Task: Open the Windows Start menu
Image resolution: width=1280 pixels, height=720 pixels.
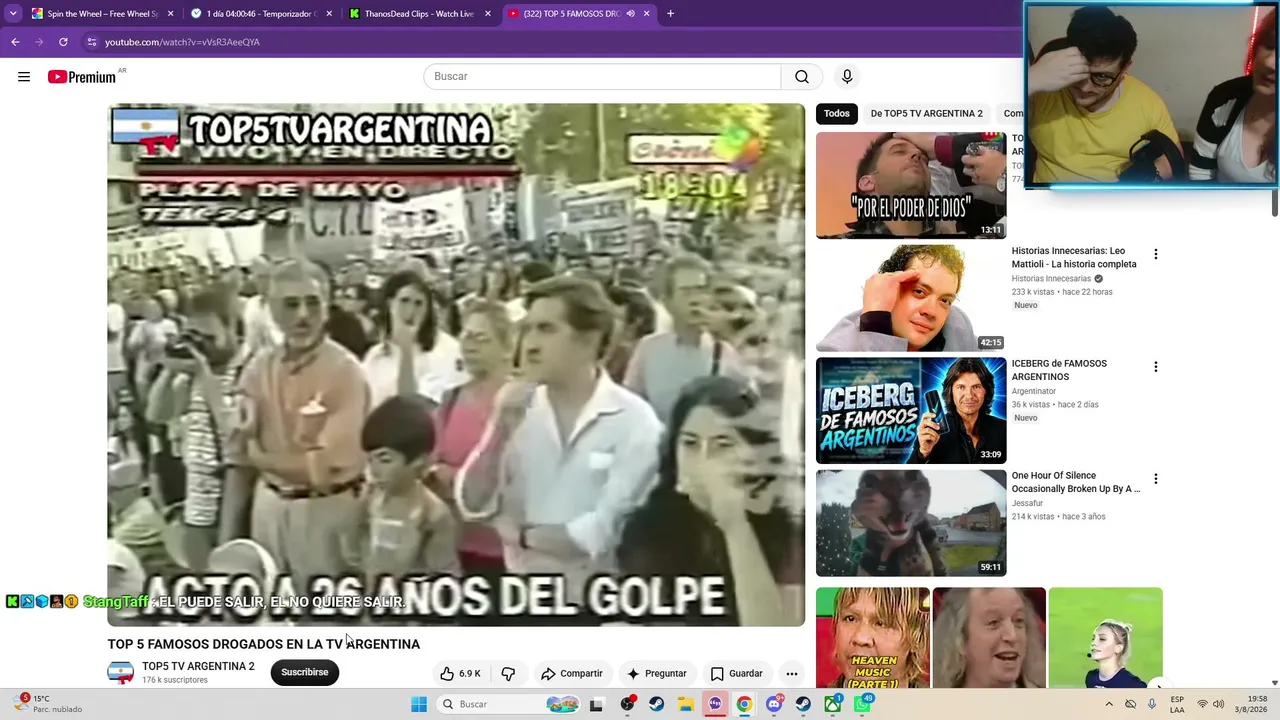Action: point(419,704)
